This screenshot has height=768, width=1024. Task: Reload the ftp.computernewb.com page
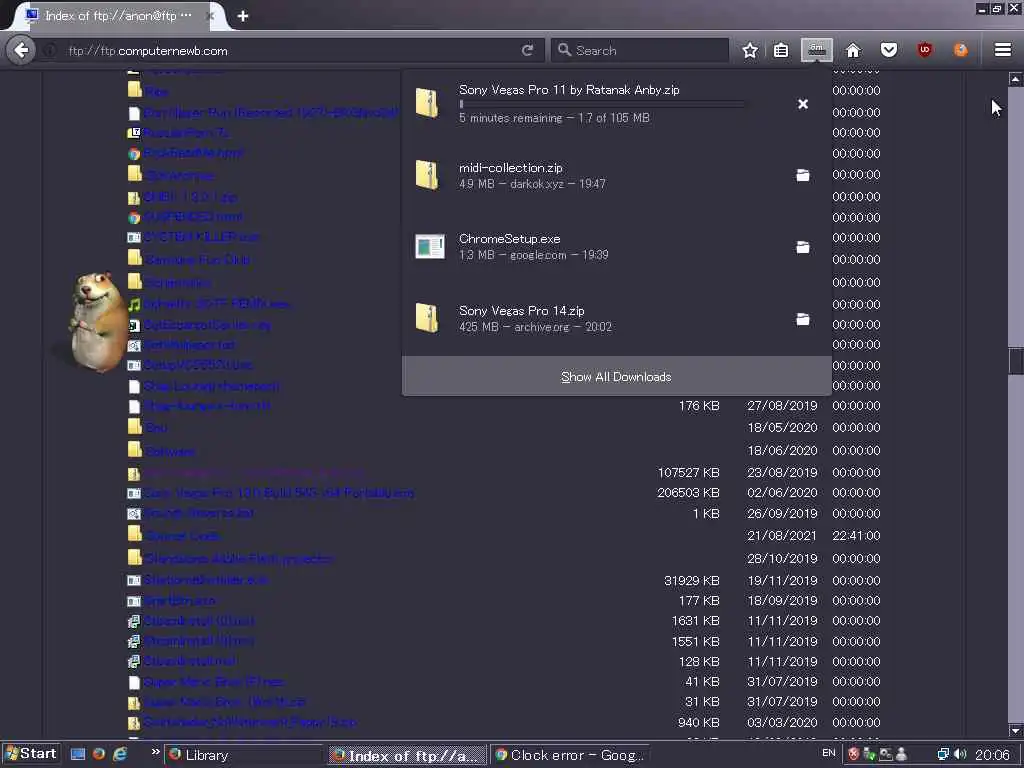click(527, 50)
